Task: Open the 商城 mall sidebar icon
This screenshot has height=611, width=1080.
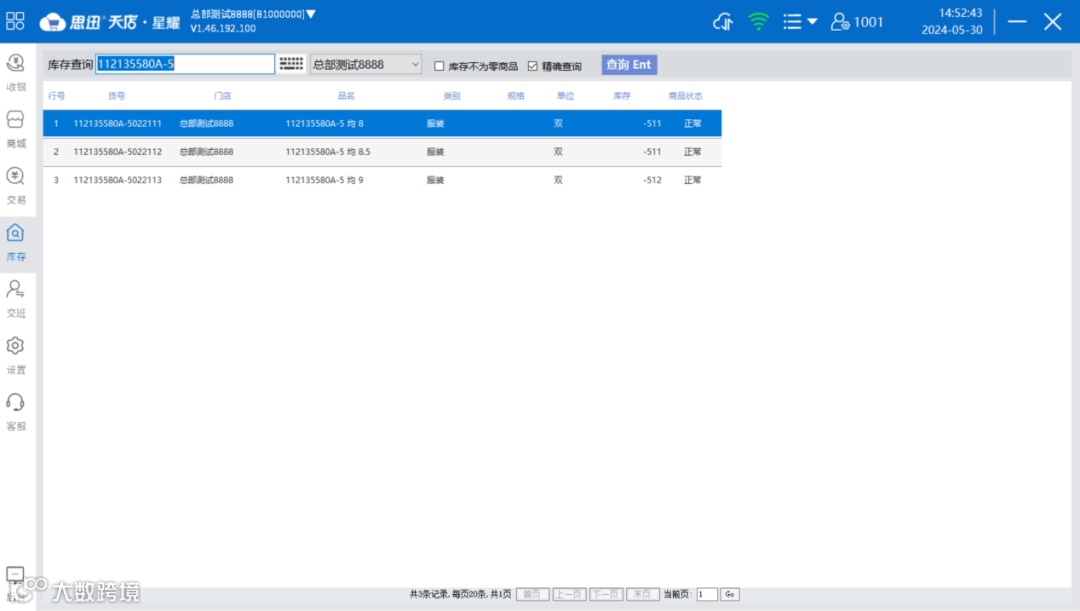Action: pos(16,129)
